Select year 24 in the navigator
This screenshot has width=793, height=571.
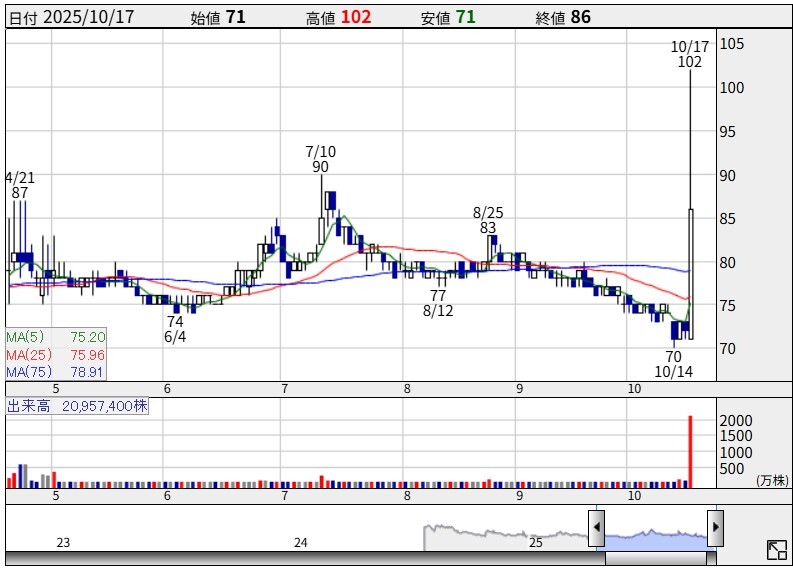(x=301, y=543)
